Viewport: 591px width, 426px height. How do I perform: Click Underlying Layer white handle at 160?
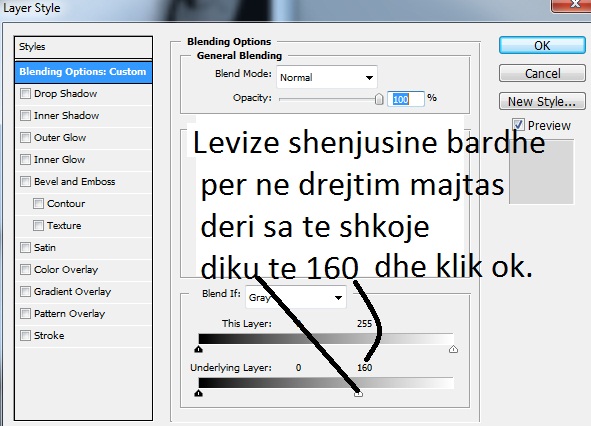pos(358,394)
